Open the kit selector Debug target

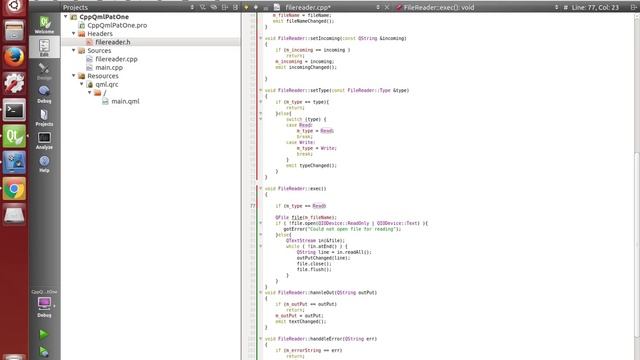click(44, 306)
